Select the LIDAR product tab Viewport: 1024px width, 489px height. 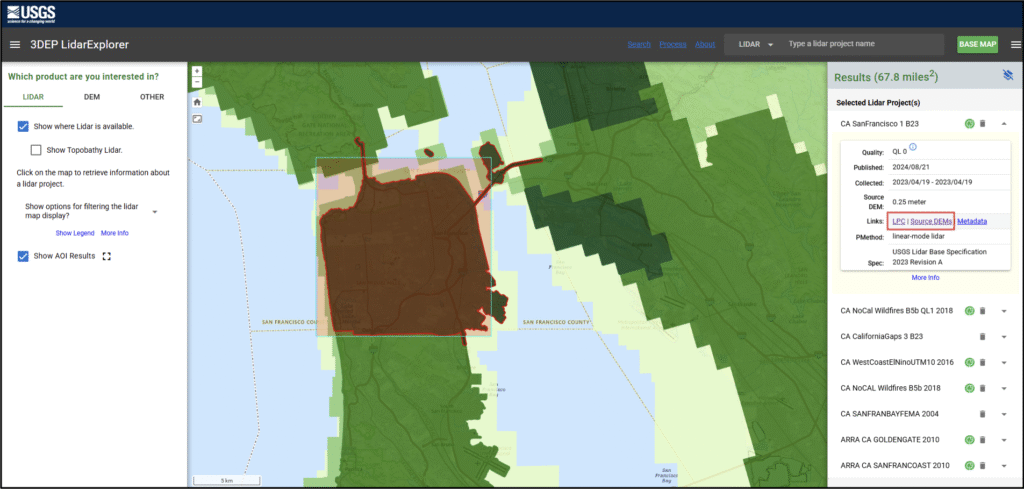(33, 97)
